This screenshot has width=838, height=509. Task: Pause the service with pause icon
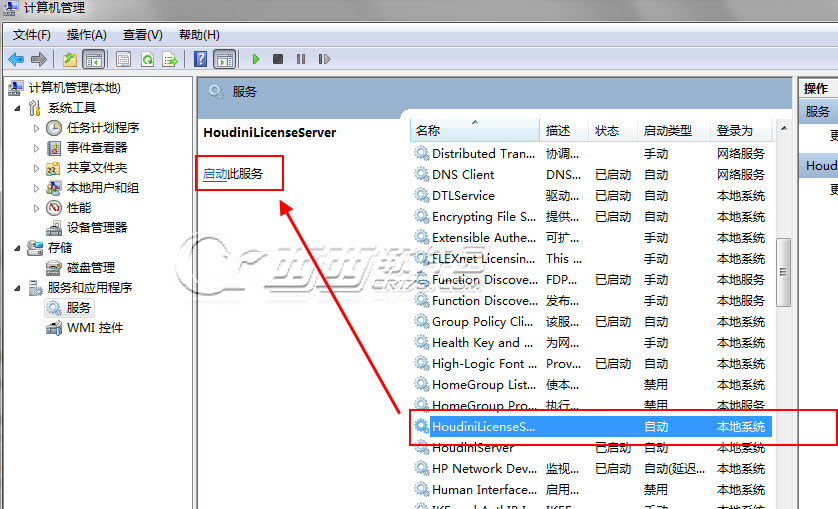[301, 59]
